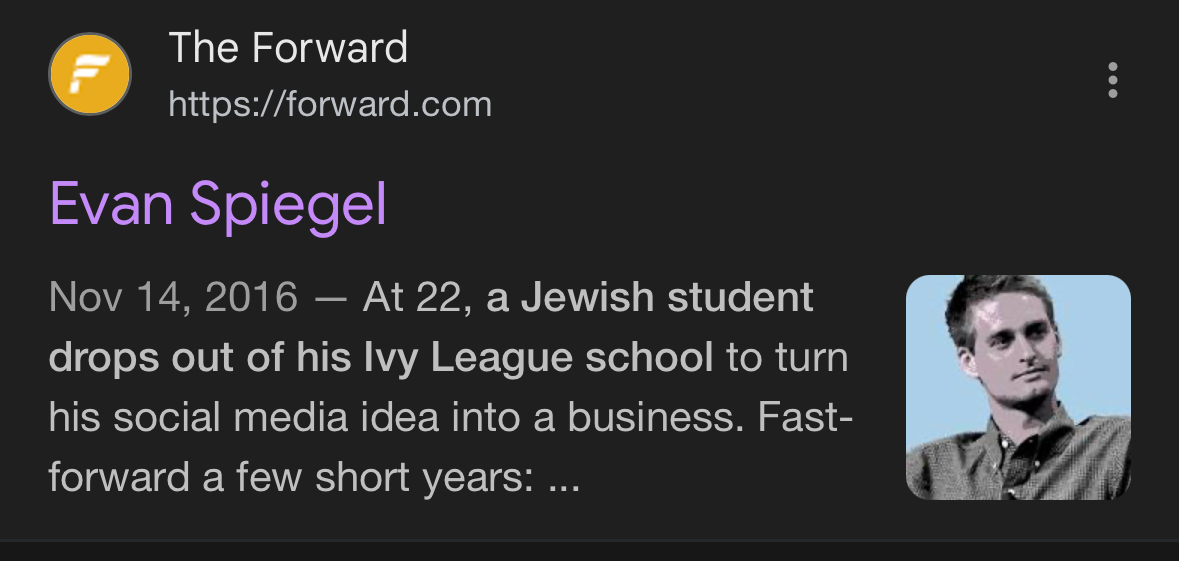Click "forward.com" domain in the URL
This screenshot has width=1179, height=561.
pos(382,103)
